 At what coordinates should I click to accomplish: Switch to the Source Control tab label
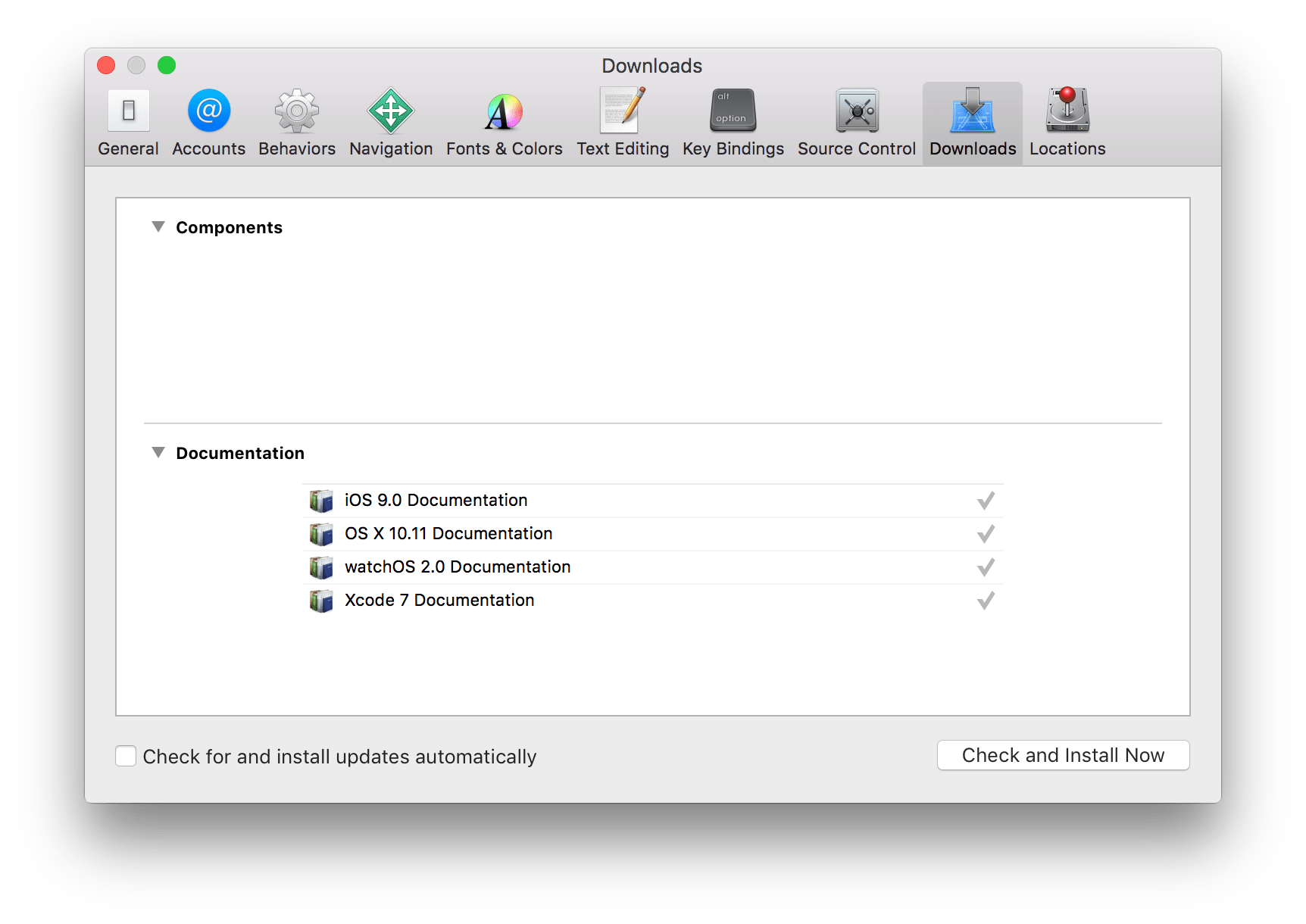tap(857, 149)
